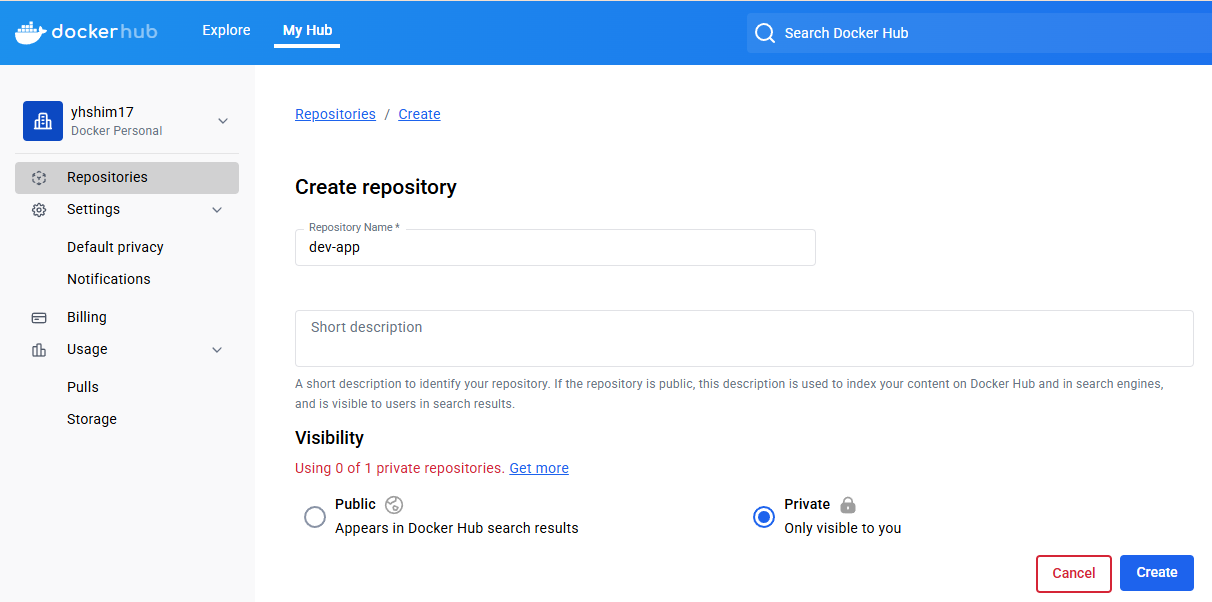Image resolution: width=1212 pixels, height=602 pixels.
Task: Click the 'Docker Personal' plan text
Action: tap(117, 131)
